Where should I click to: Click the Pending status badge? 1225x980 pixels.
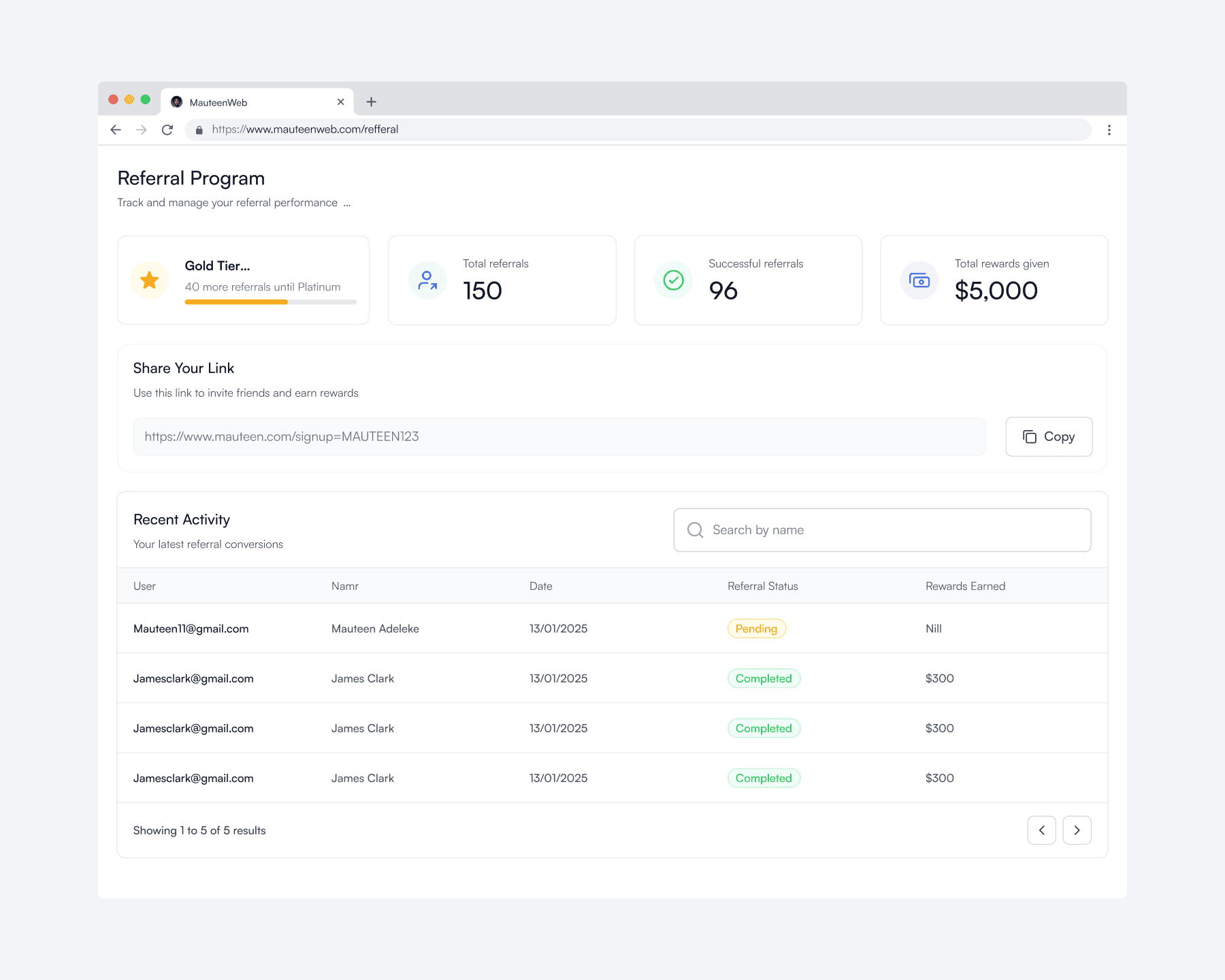(757, 629)
